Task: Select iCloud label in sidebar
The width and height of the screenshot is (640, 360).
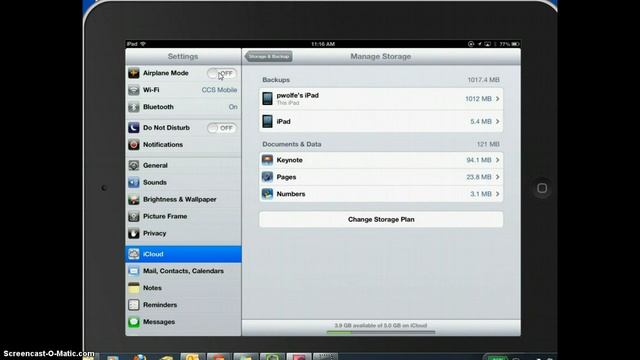Action: [153, 254]
